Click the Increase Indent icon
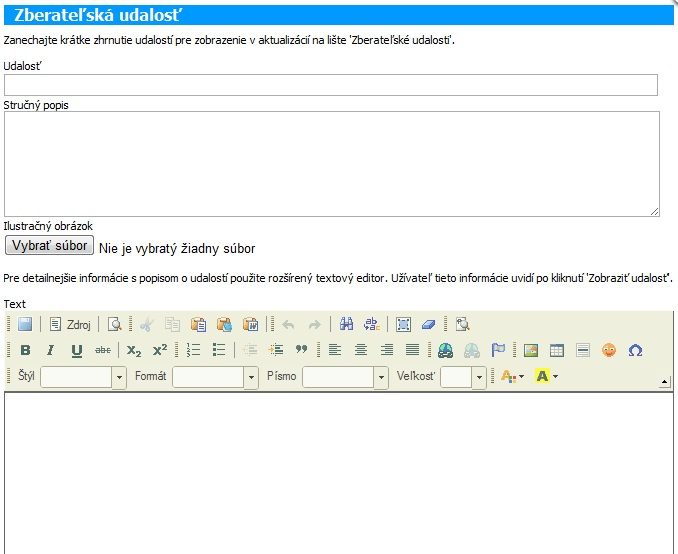The height and width of the screenshot is (554, 678). pos(275,350)
